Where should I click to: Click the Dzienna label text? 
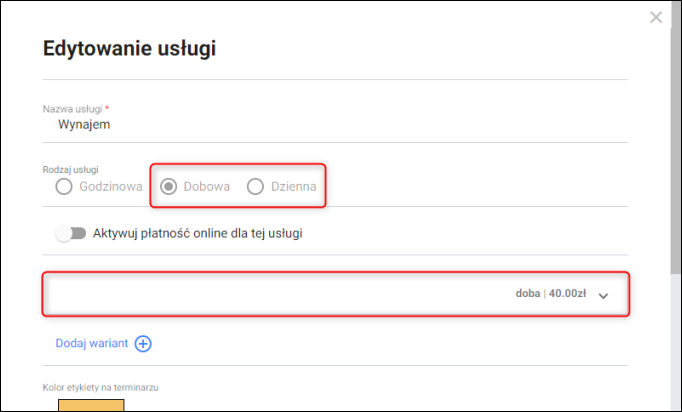click(x=294, y=186)
